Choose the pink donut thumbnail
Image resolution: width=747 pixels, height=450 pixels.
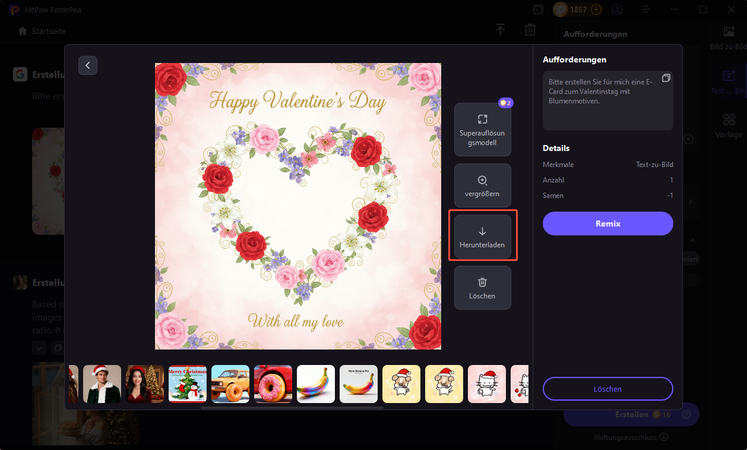click(273, 383)
